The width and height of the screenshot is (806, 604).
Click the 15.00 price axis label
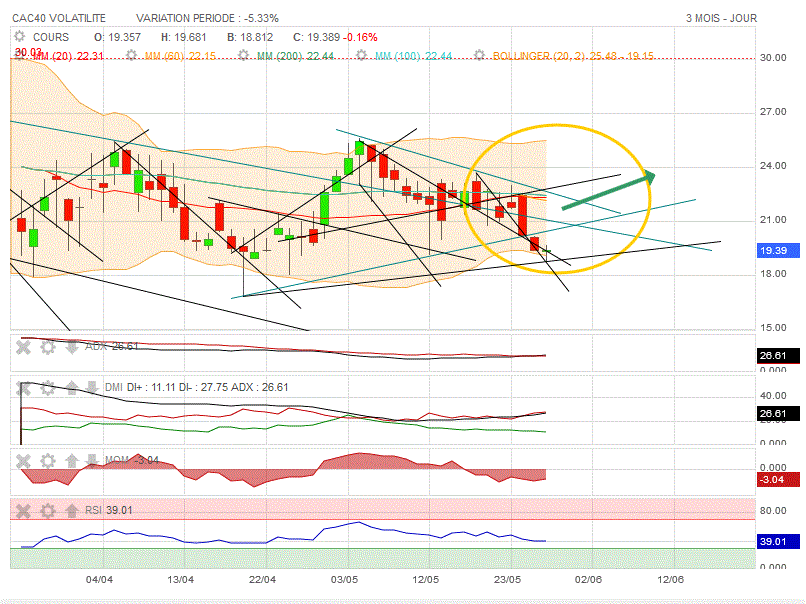coord(773,328)
